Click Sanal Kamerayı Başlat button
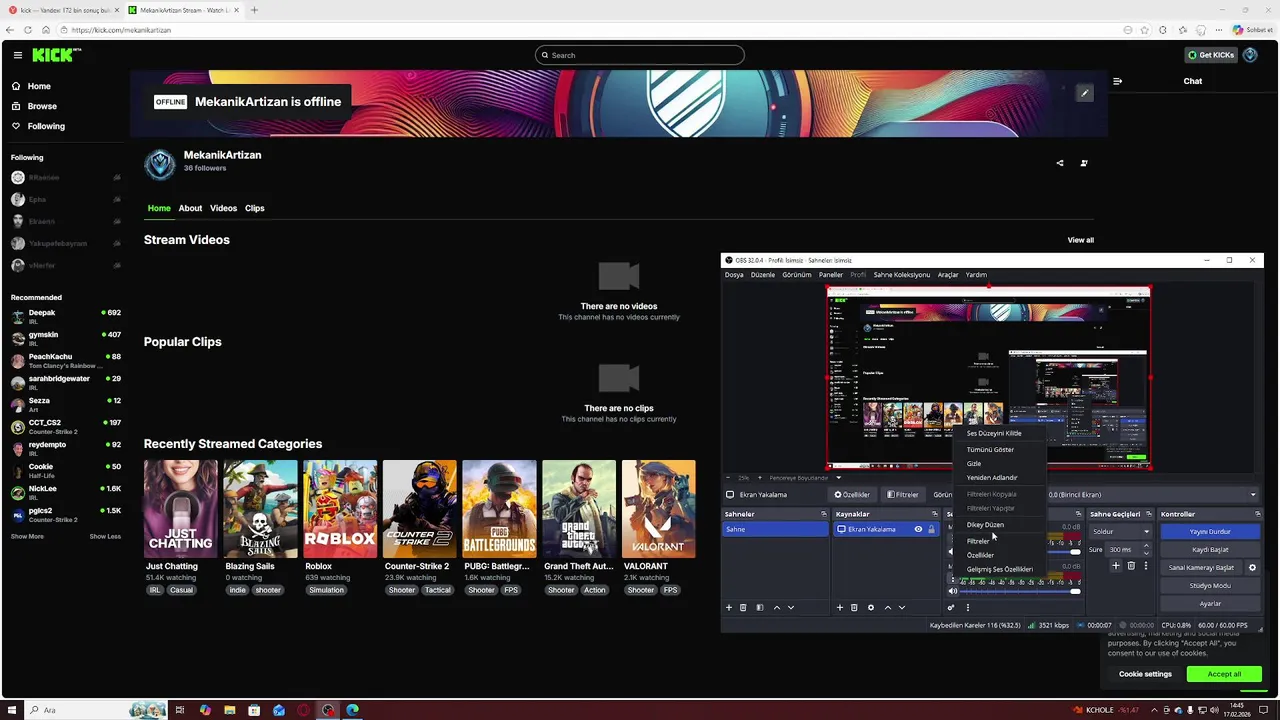This screenshot has width=1280, height=720. [x=1201, y=567]
